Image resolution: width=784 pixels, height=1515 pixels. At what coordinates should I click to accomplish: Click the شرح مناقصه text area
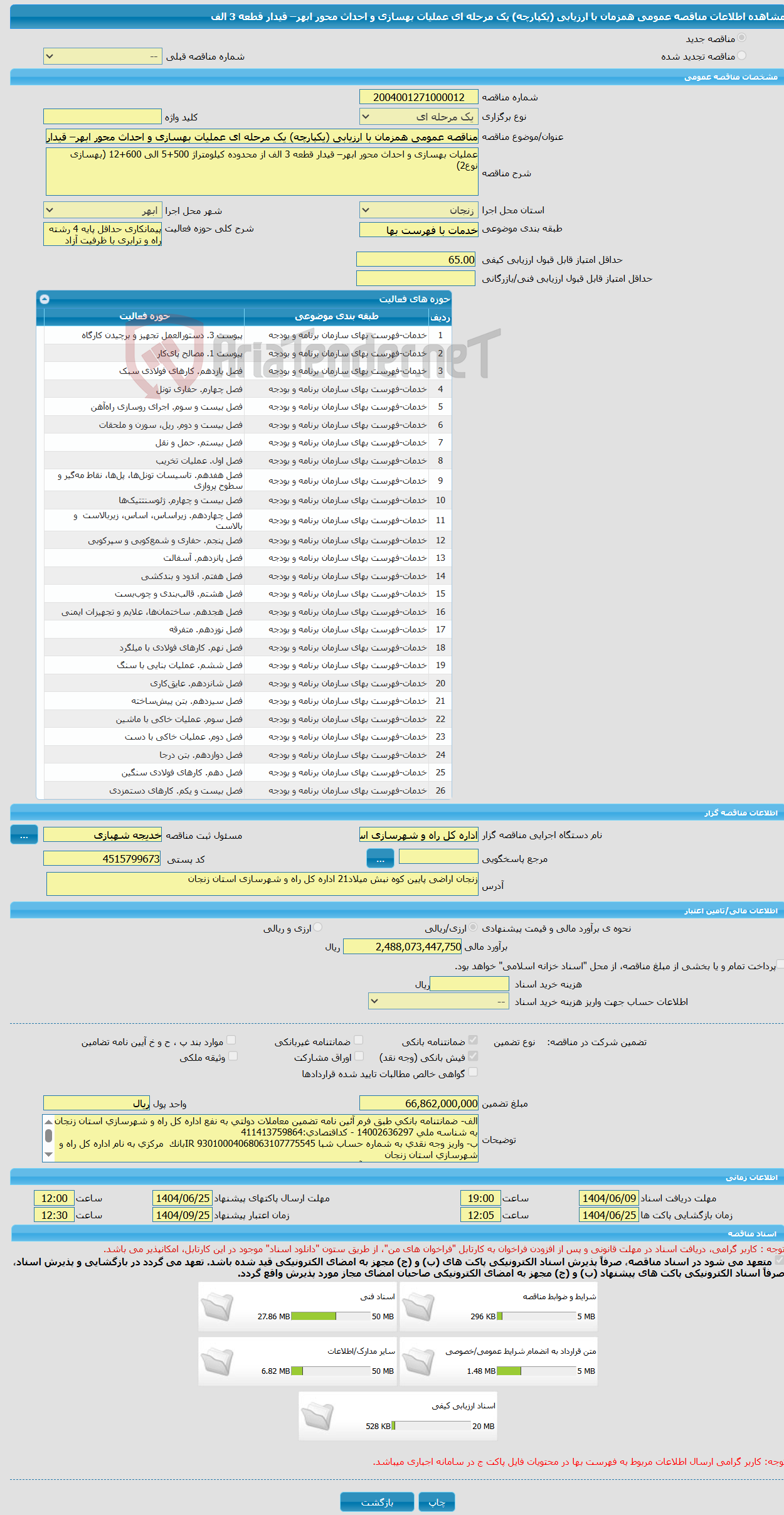tap(262, 172)
